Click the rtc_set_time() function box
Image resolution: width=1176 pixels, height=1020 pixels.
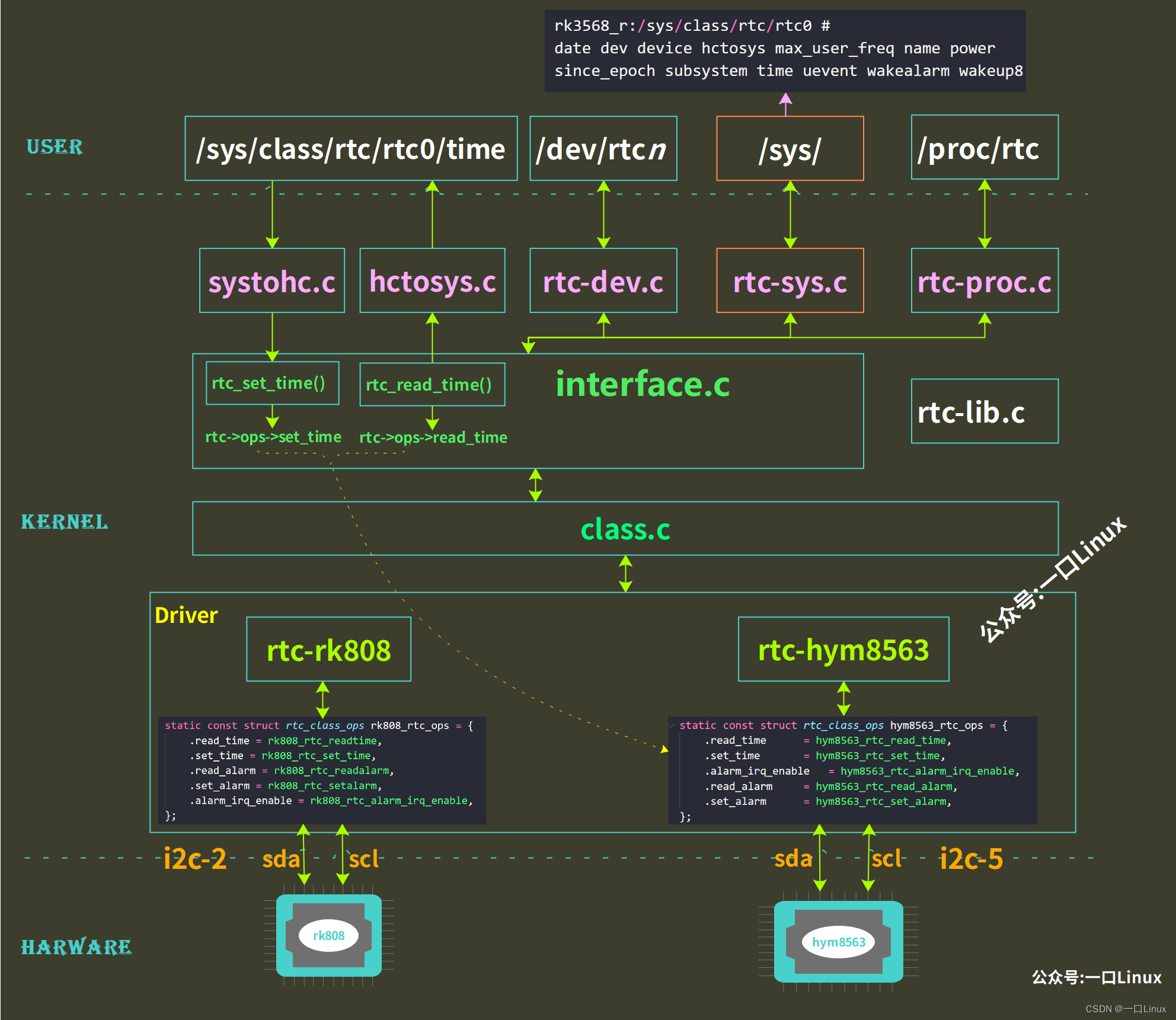[272, 383]
